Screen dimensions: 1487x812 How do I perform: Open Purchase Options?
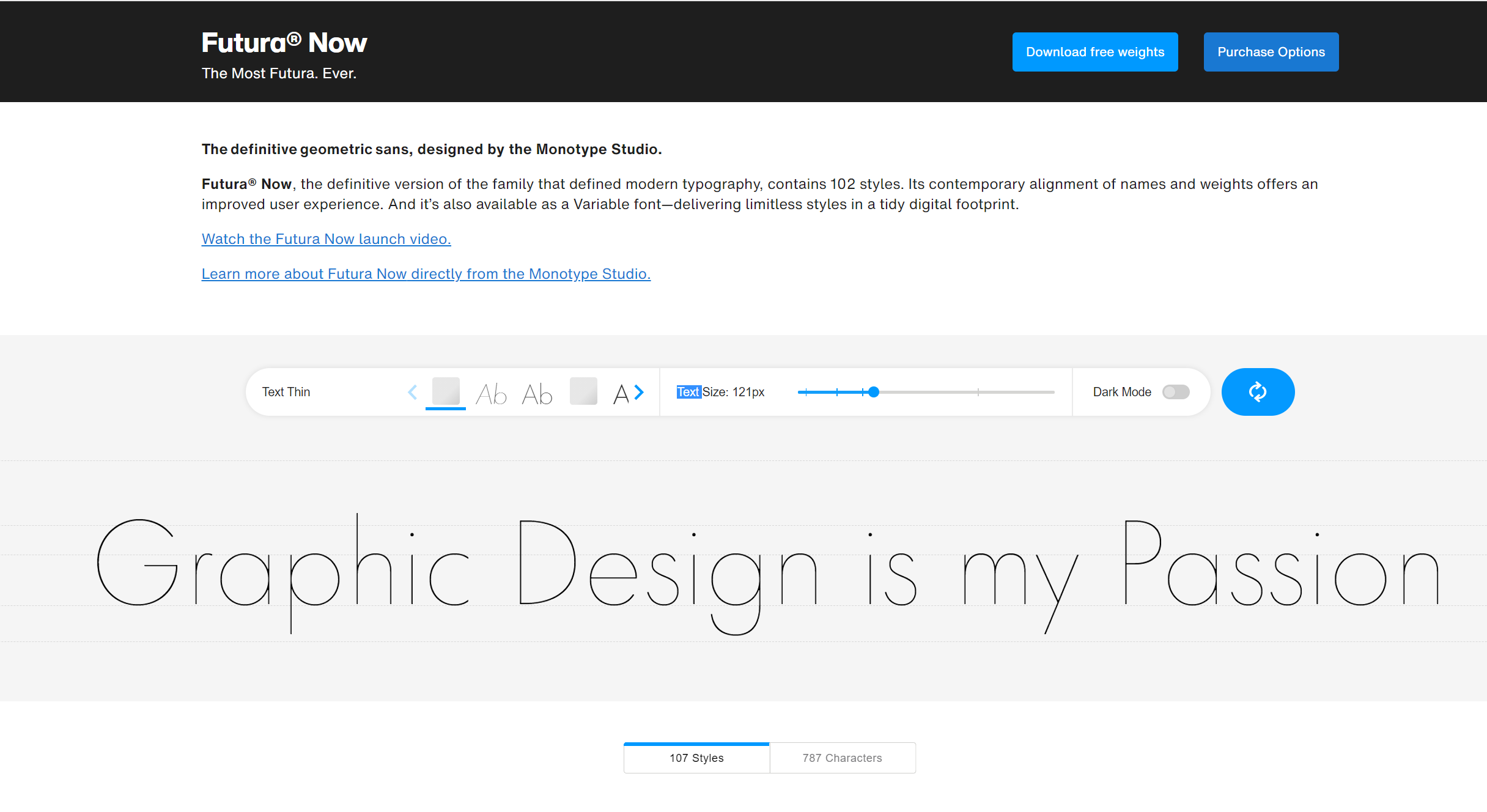point(1271,52)
